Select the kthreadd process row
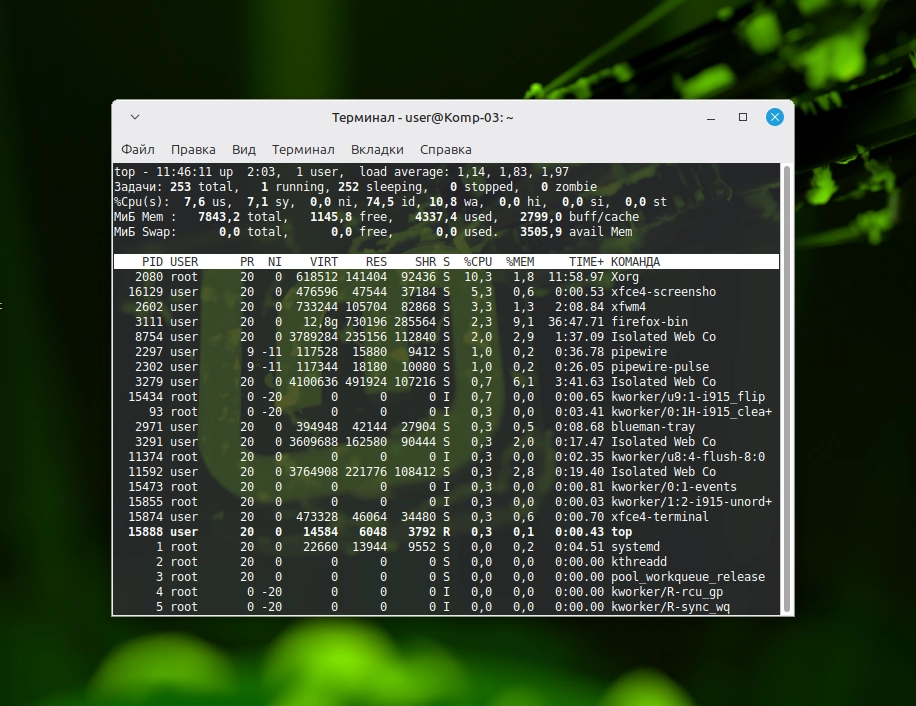The height and width of the screenshot is (706, 916). (446, 562)
